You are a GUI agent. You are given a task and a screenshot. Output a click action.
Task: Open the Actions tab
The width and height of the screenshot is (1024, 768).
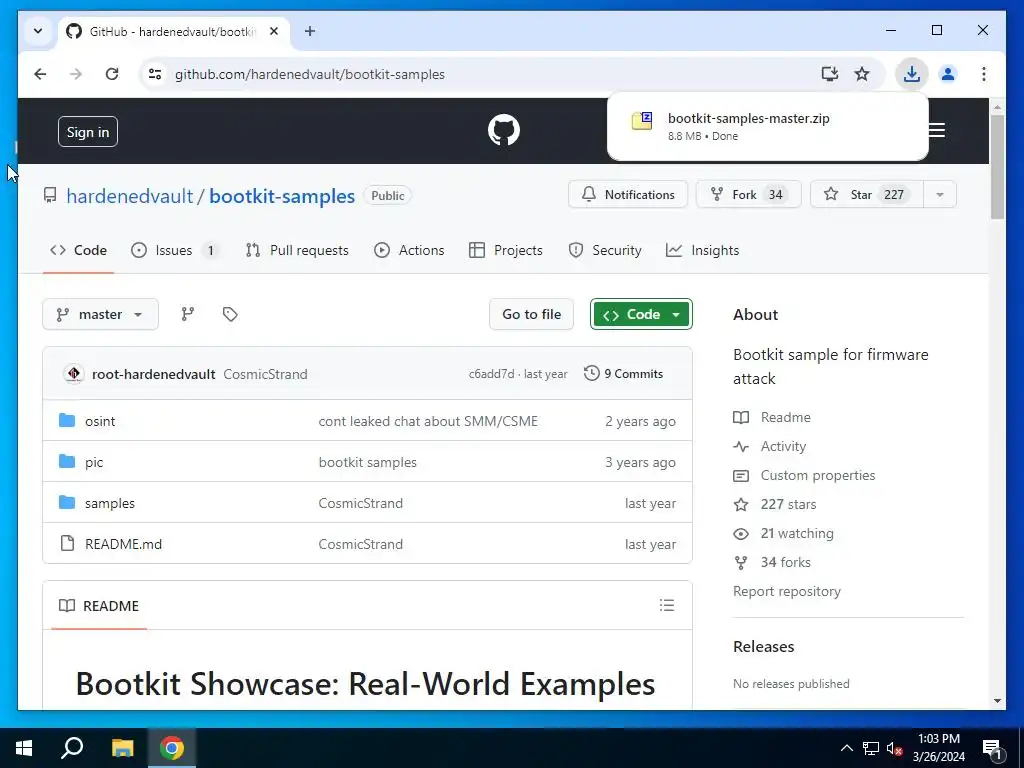[409, 250]
